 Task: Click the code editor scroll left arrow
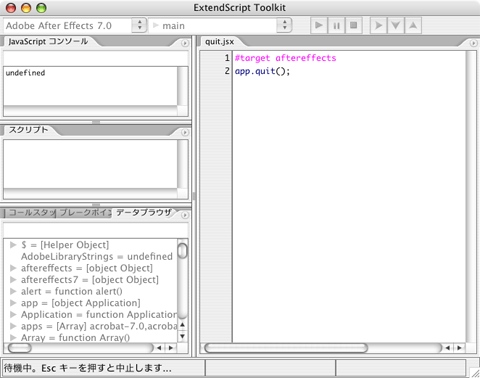click(447, 348)
